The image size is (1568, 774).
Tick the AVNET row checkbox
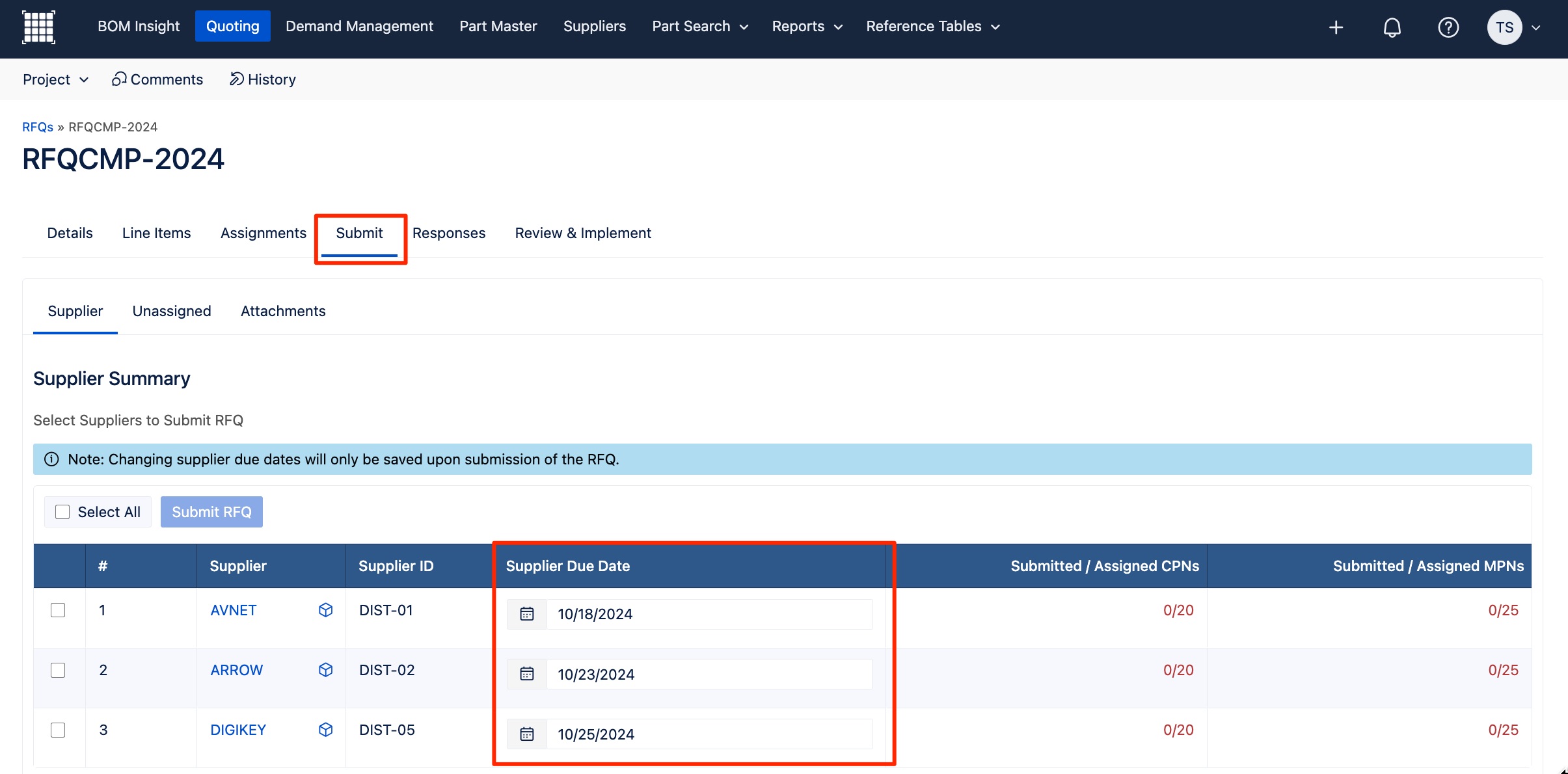pyautogui.click(x=58, y=610)
